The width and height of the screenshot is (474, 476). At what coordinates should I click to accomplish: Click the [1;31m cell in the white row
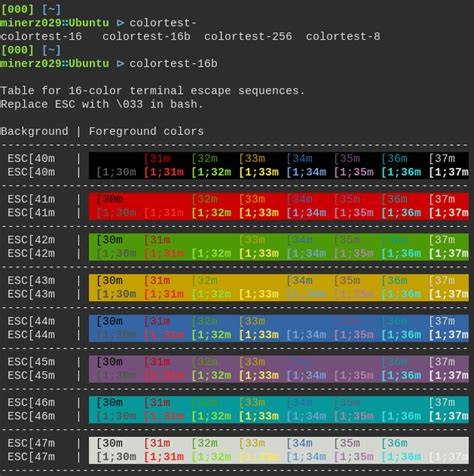click(164, 457)
